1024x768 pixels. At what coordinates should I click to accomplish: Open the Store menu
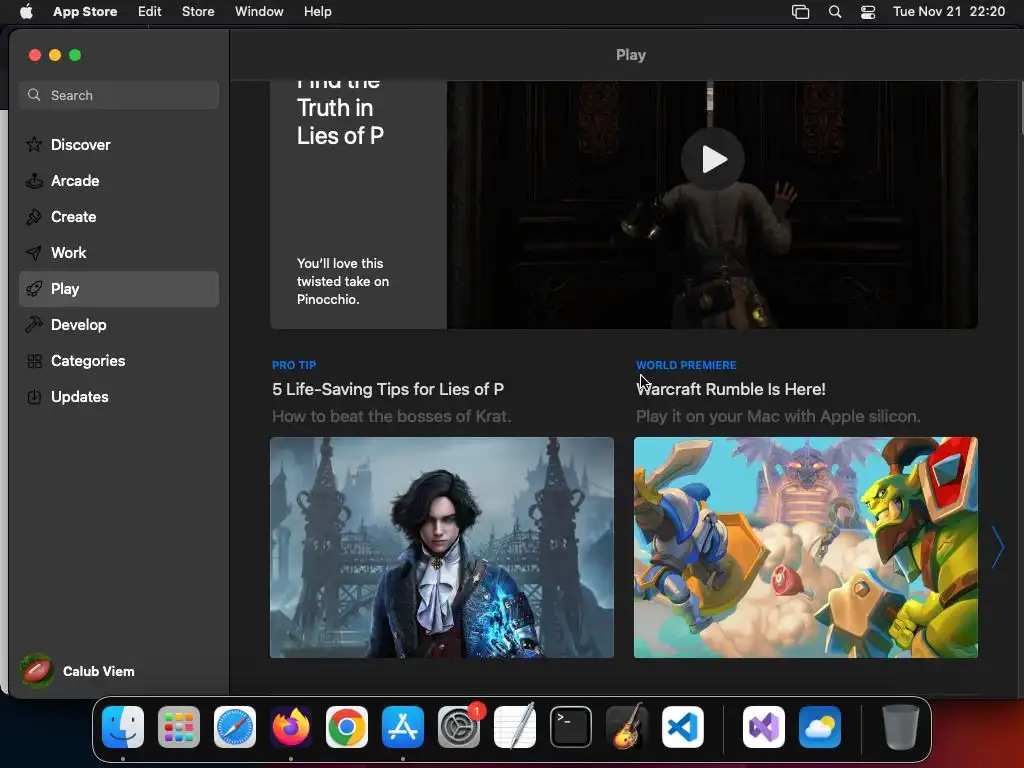(x=198, y=12)
